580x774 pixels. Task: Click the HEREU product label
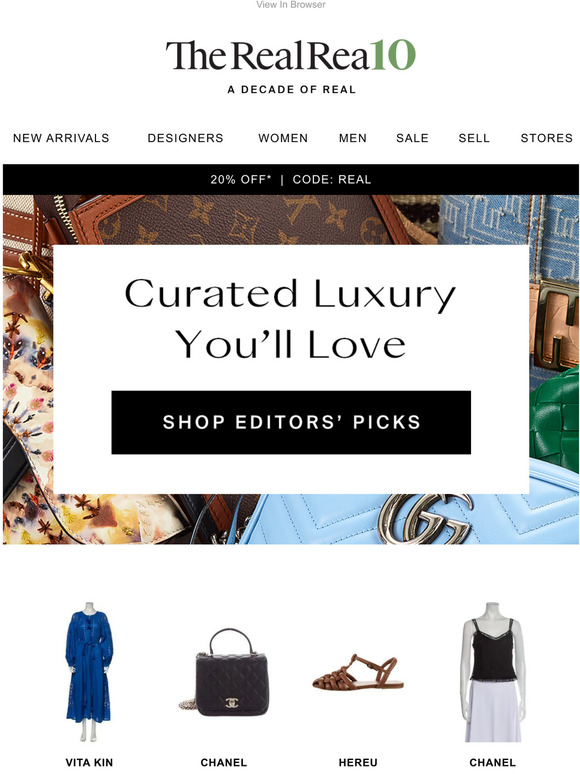[x=358, y=762]
